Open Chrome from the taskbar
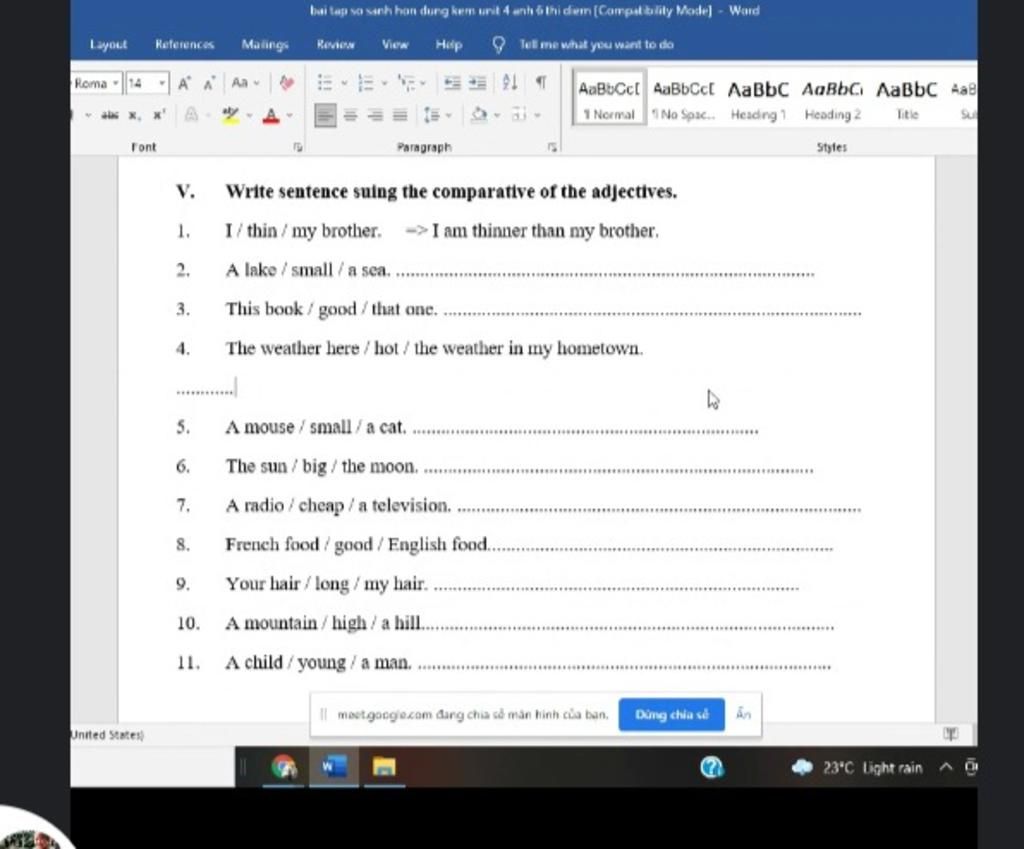This screenshot has height=849, width=1024. coord(283,767)
